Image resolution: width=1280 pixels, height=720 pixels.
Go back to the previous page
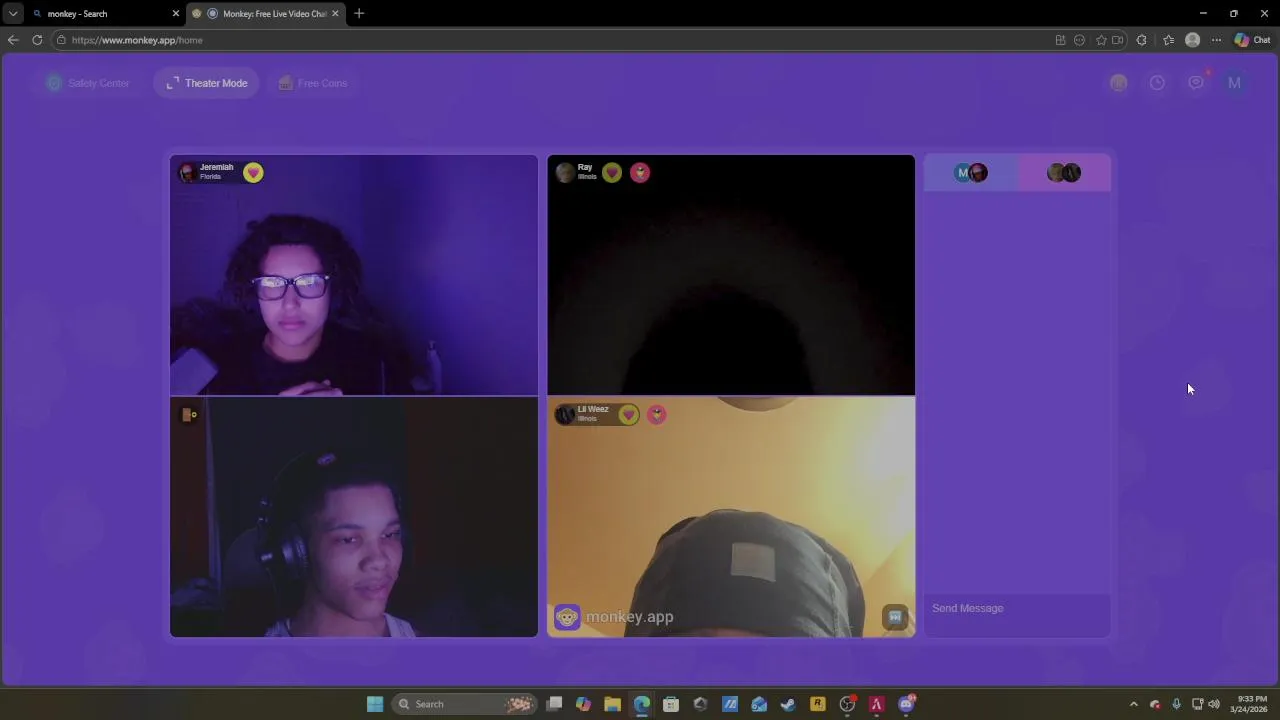coord(13,40)
